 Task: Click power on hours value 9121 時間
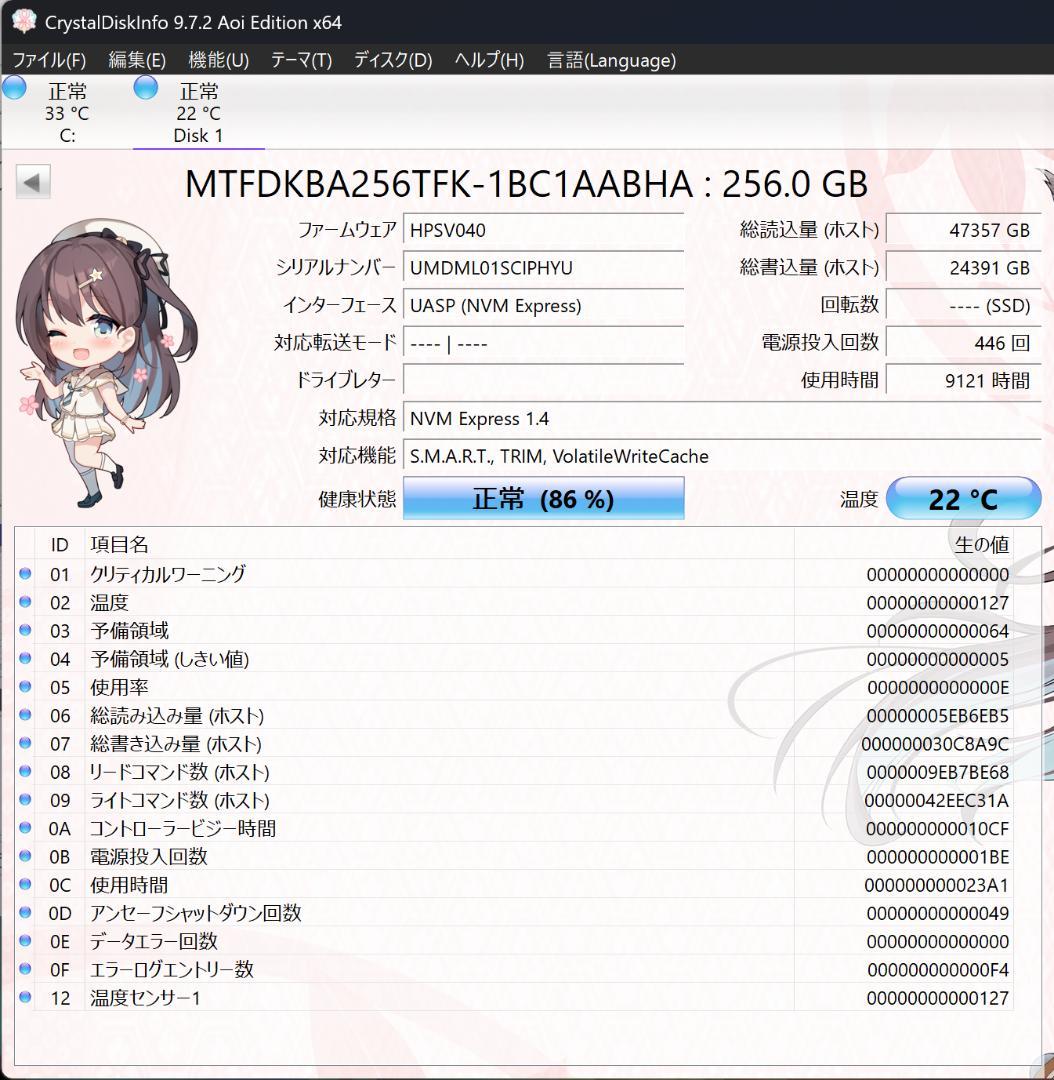pyautogui.click(x=963, y=380)
